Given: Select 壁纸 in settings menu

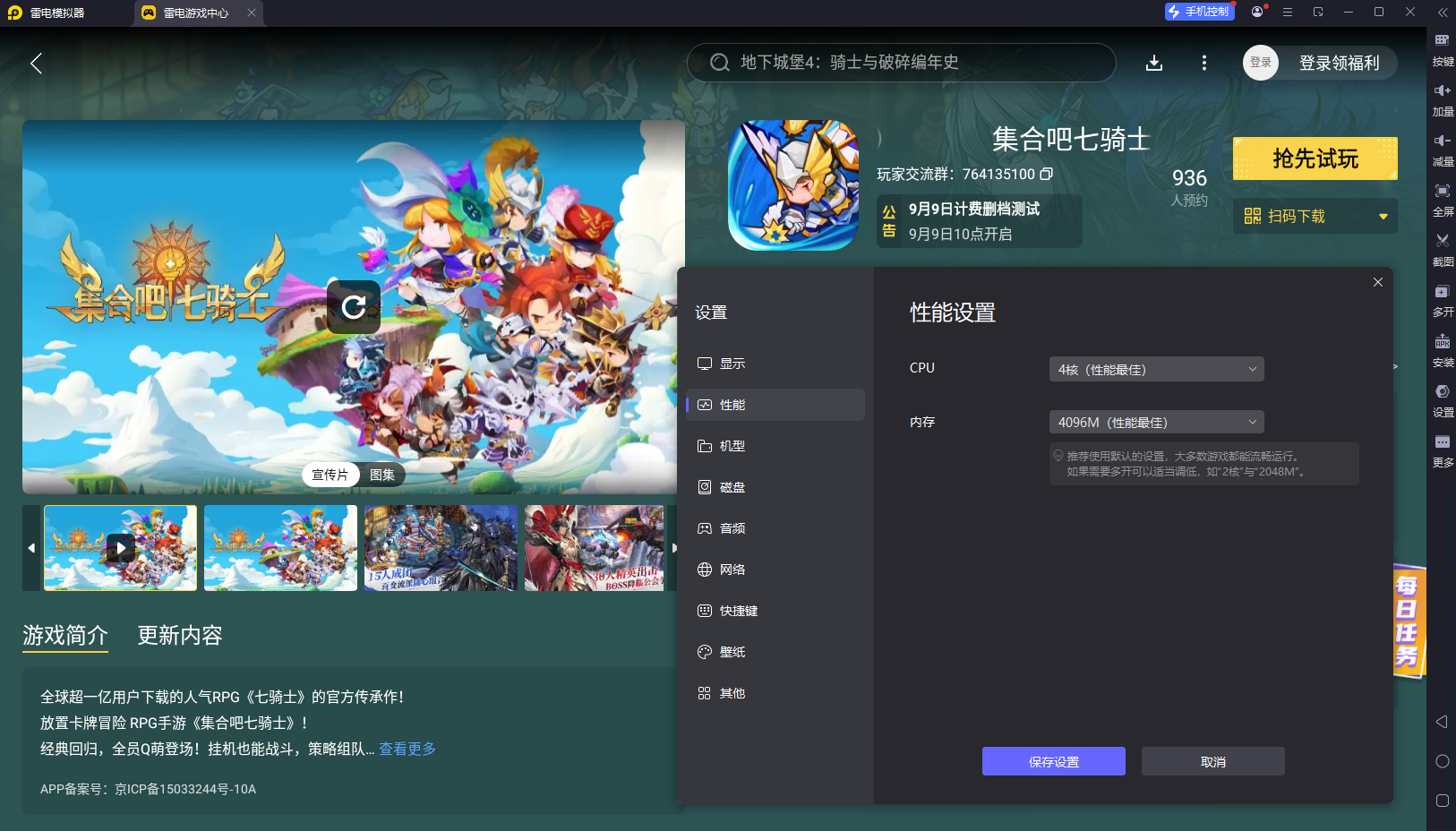Looking at the screenshot, I should [x=775, y=652].
